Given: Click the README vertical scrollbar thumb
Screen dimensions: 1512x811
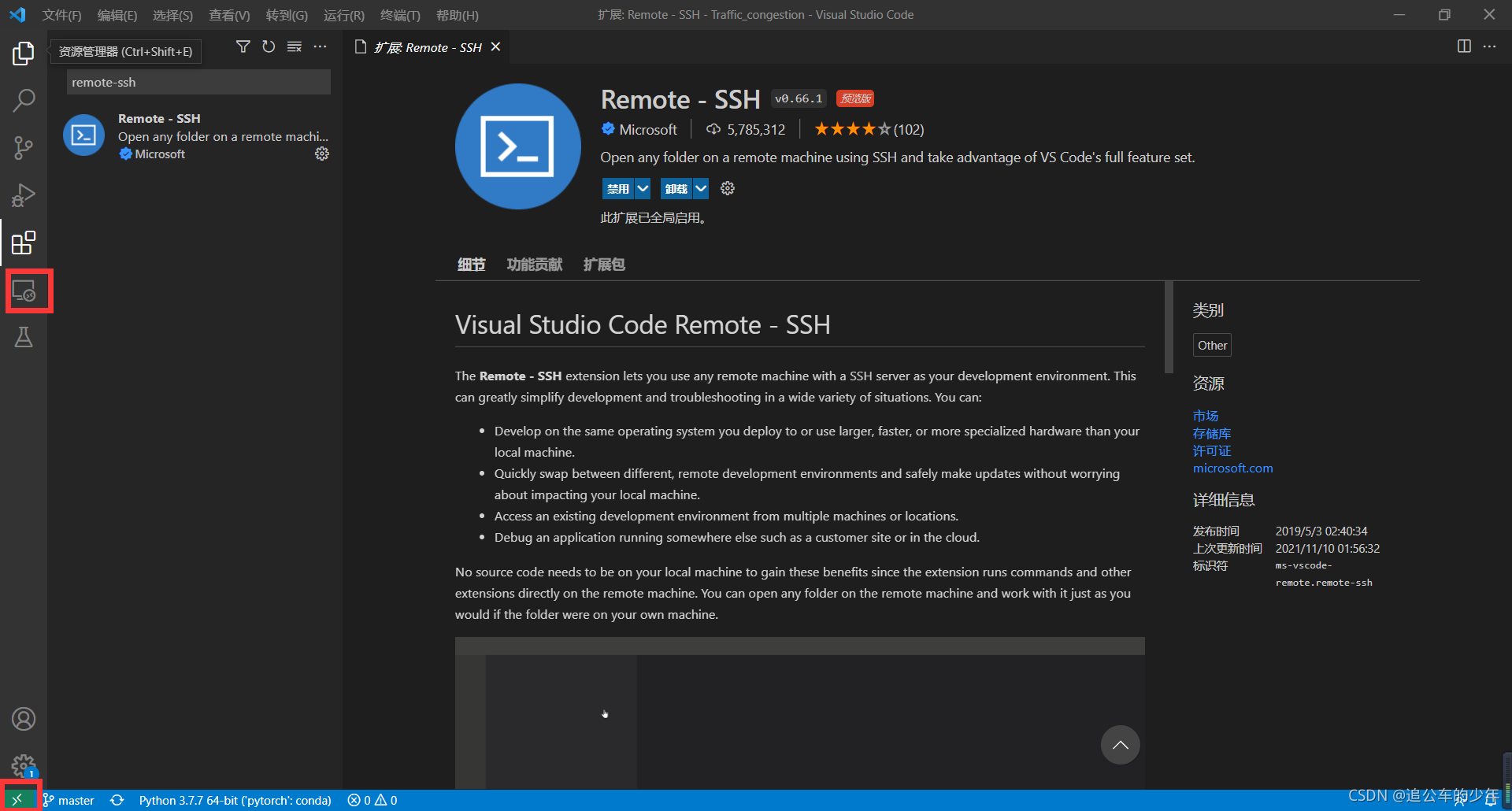Looking at the screenshot, I should [x=1169, y=327].
